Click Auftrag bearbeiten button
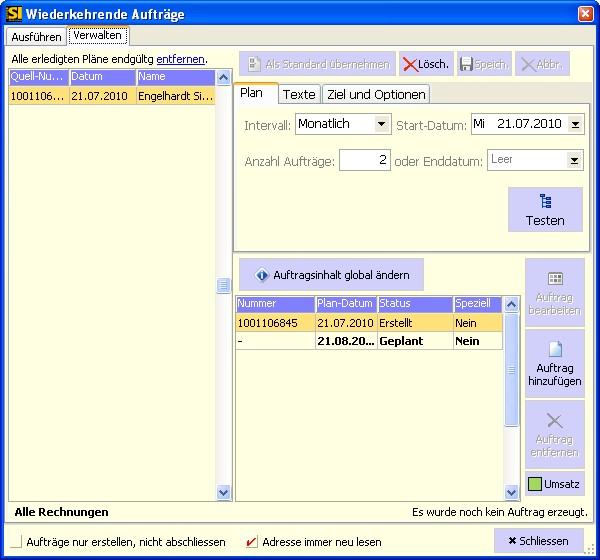 click(x=554, y=293)
